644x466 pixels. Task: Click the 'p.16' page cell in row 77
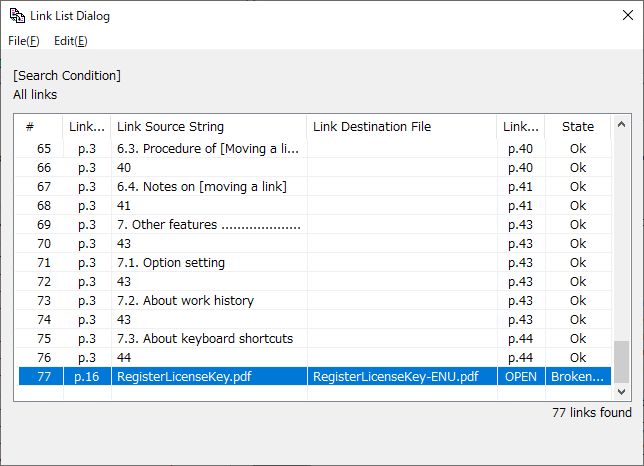click(87, 376)
